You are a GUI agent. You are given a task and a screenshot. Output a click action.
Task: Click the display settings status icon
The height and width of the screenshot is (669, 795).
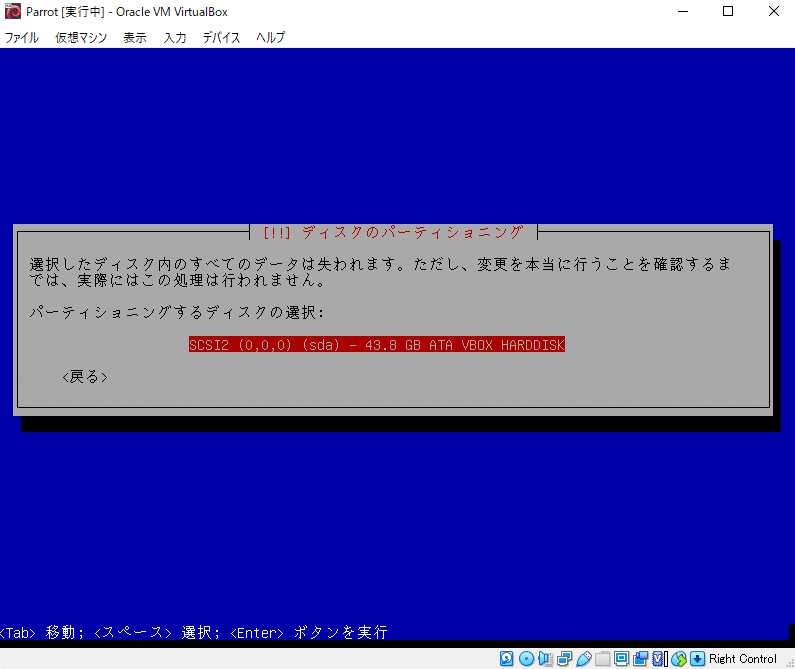coord(621,658)
